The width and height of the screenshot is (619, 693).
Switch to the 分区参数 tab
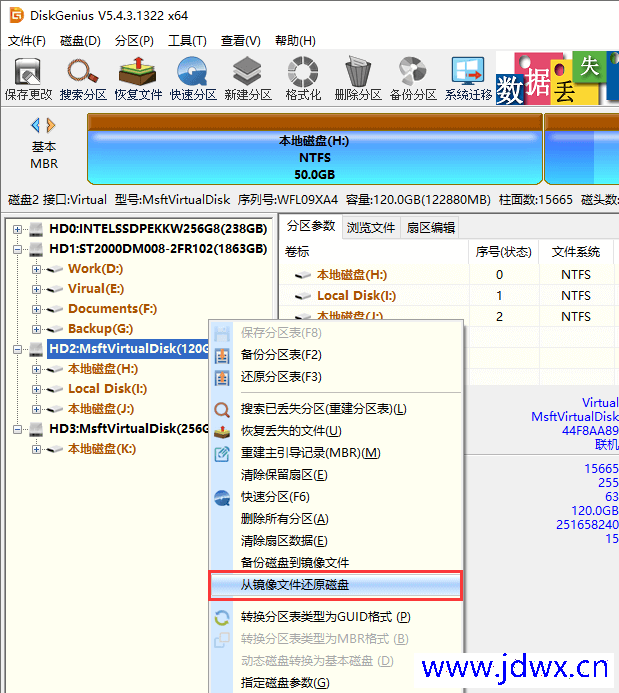pos(311,226)
